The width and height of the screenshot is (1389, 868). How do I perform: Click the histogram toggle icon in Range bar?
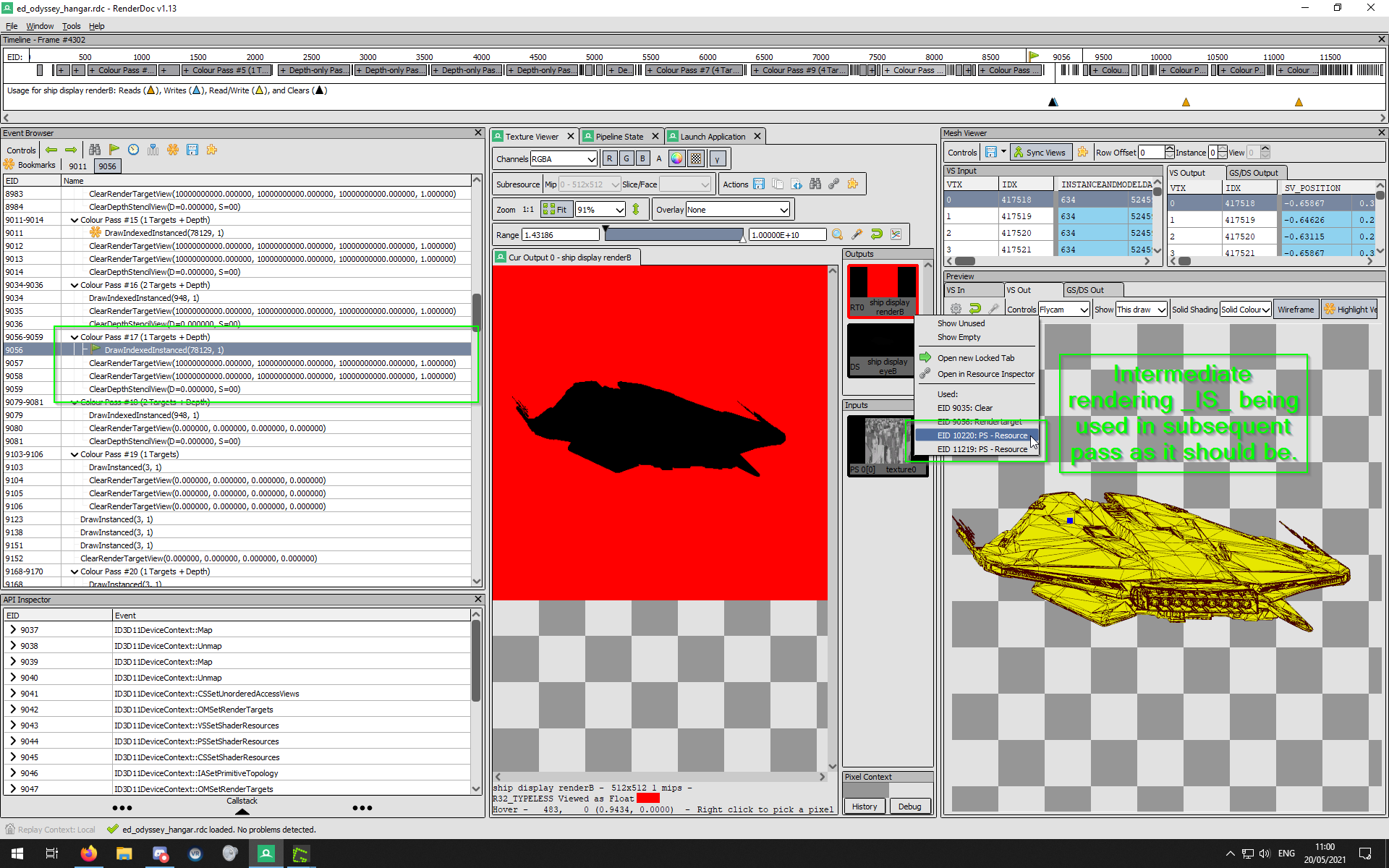point(896,234)
